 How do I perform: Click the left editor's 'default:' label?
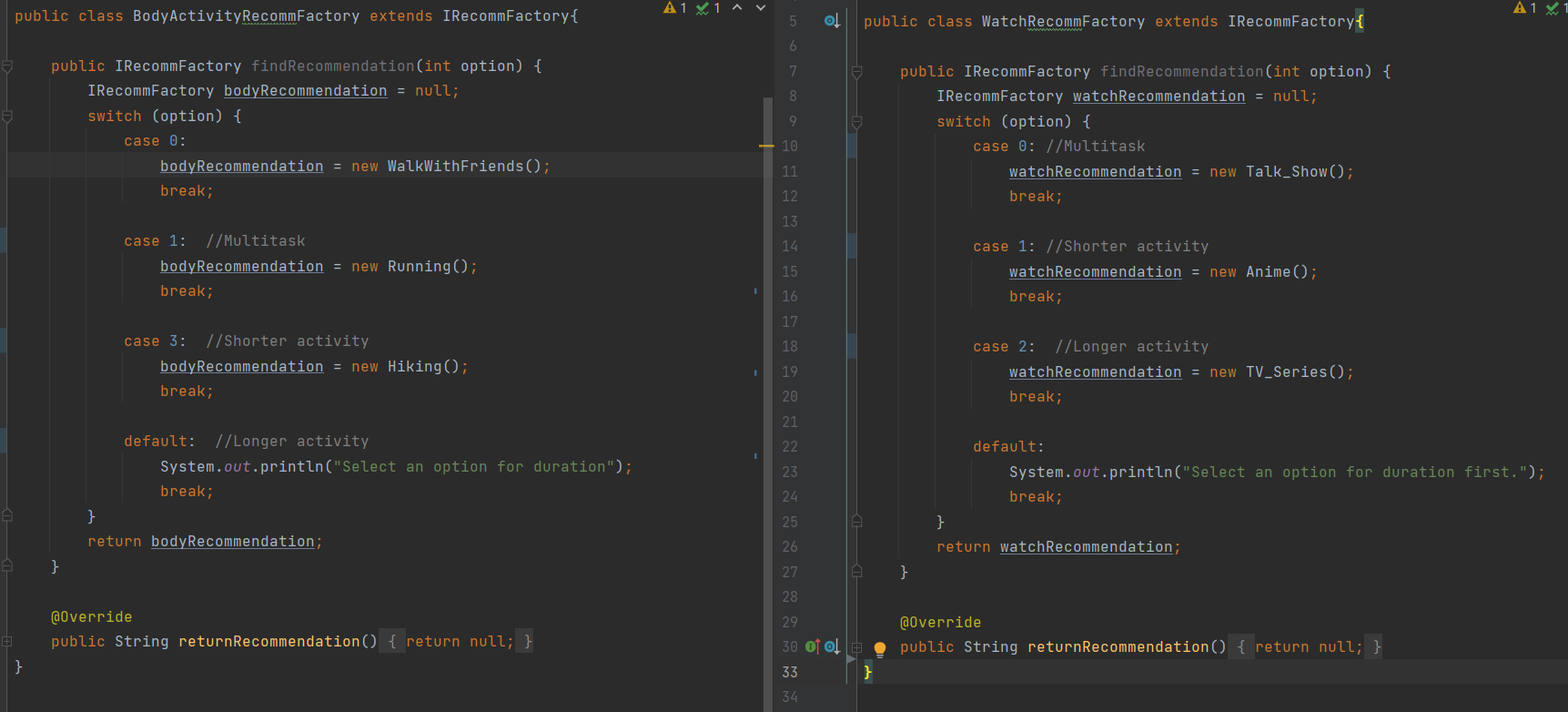tap(159, 441)
